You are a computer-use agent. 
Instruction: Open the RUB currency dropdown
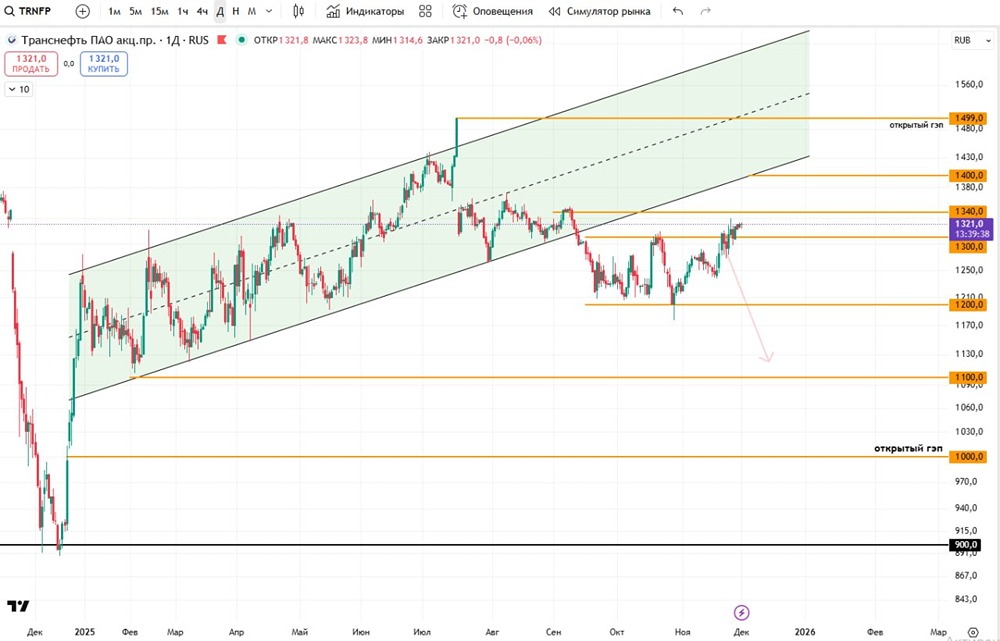pyautogui.click(x=970, y=40)
